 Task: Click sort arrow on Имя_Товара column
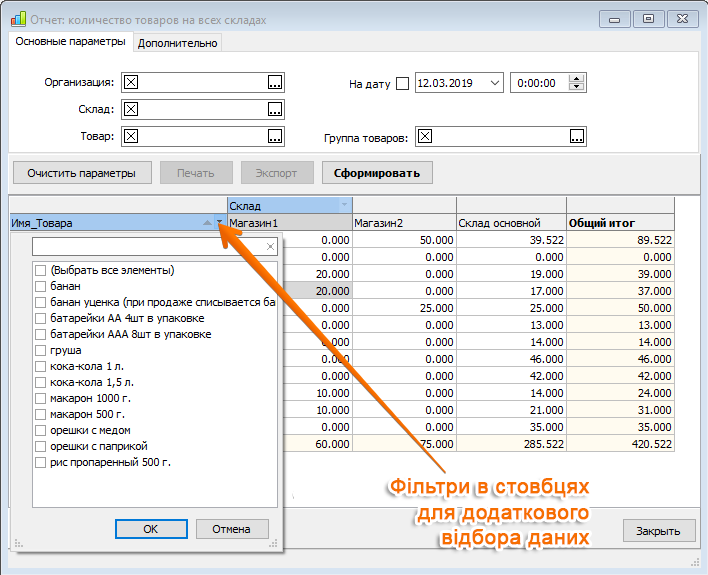click(x=207, y=223)
